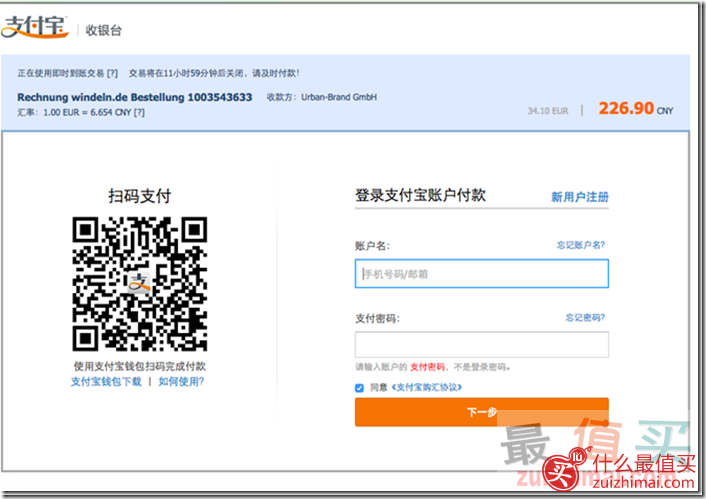Viewport: 706px width, 499px height.
Task: Click the 34.10 EUR amount
Action: pos(548,111)
